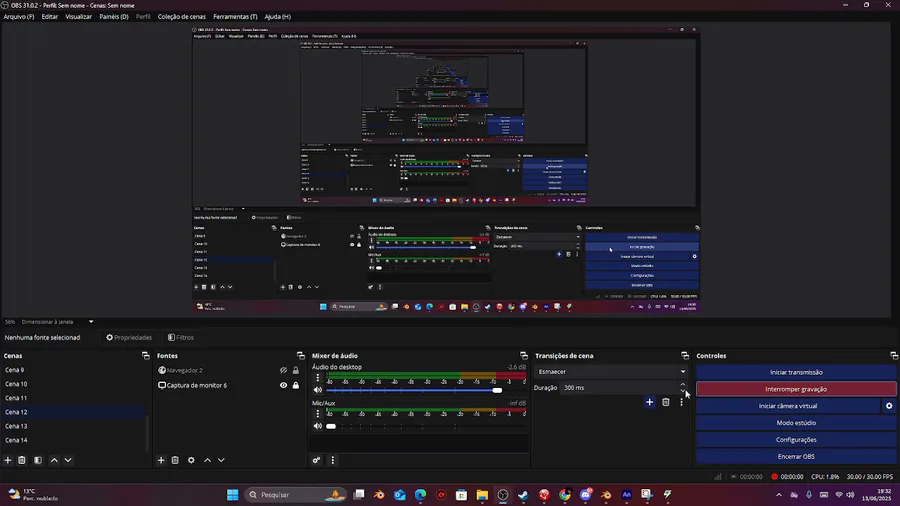Open options dots for Áudio do desktop
This screenshot has width=900, height=506.
(x=317, y=377)
